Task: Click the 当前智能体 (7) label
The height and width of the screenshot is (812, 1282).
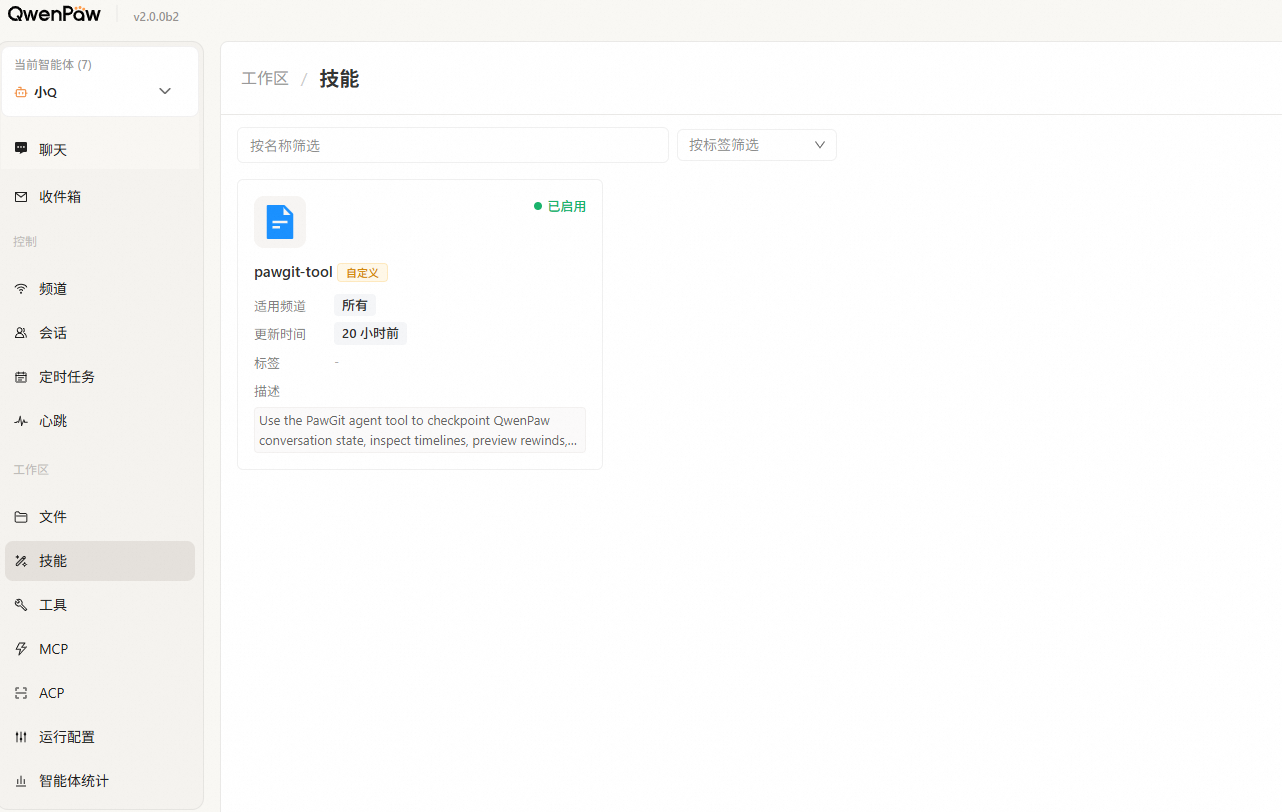Action: (53, 64)
